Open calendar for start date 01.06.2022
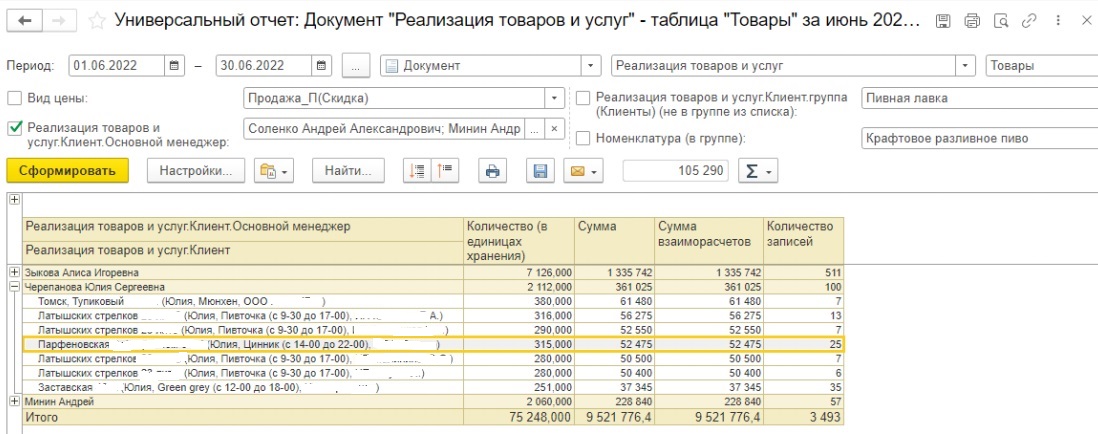 coord(176,66)
